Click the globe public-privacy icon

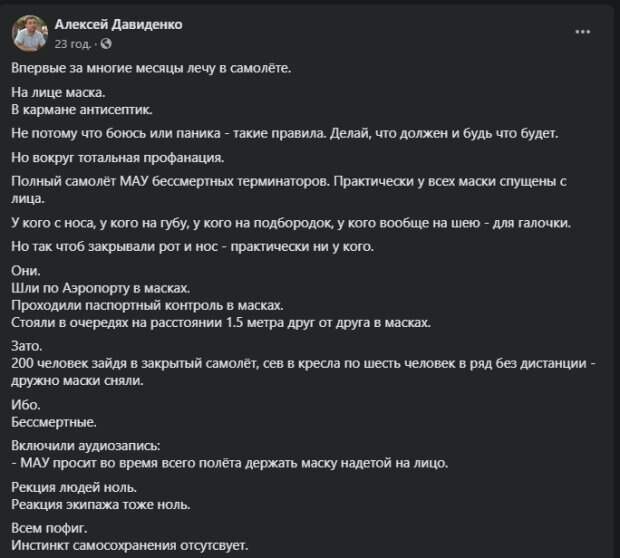tap(107, 44)
